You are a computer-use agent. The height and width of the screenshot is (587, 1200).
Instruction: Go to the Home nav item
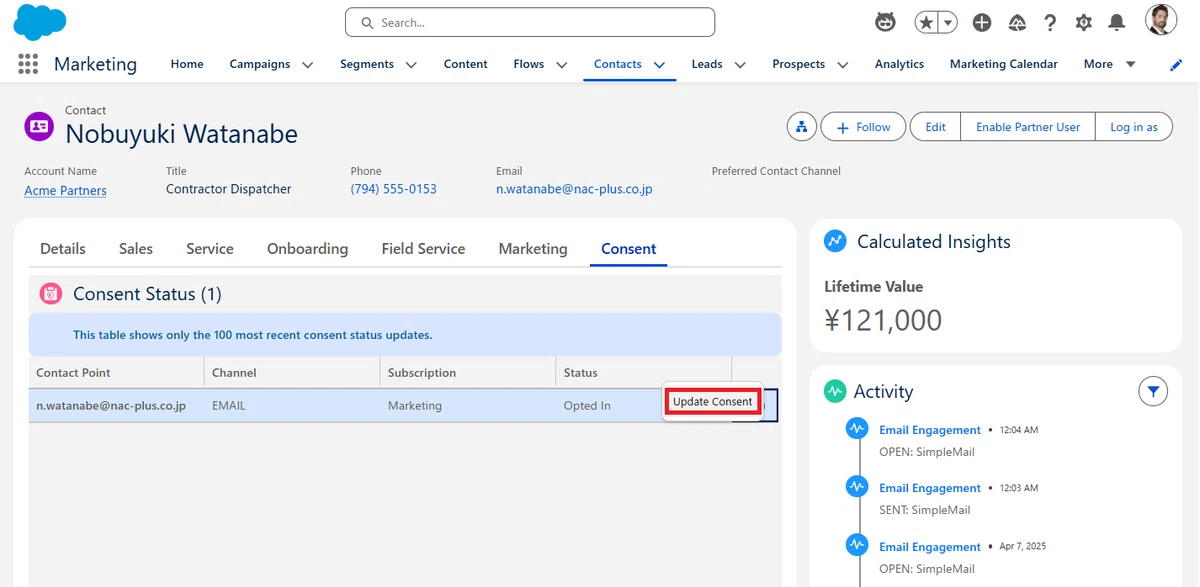point(187,64)
